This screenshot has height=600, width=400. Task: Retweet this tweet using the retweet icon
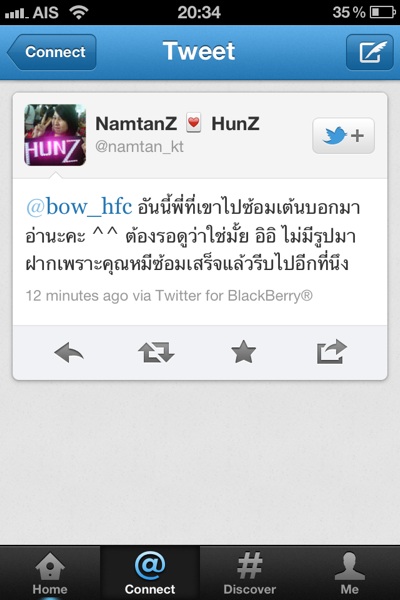(156, 352)
